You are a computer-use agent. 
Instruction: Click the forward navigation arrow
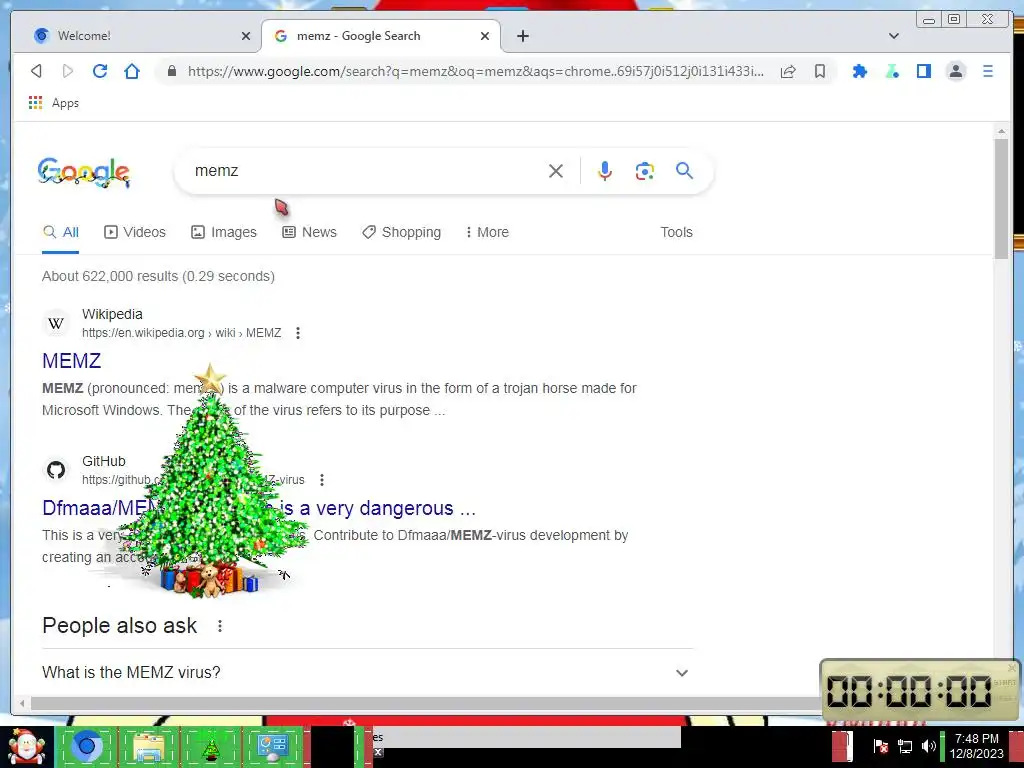67,71
